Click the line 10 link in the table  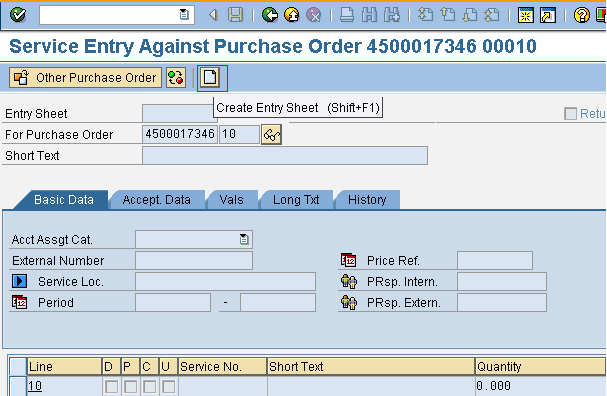(x=35, y=386)
